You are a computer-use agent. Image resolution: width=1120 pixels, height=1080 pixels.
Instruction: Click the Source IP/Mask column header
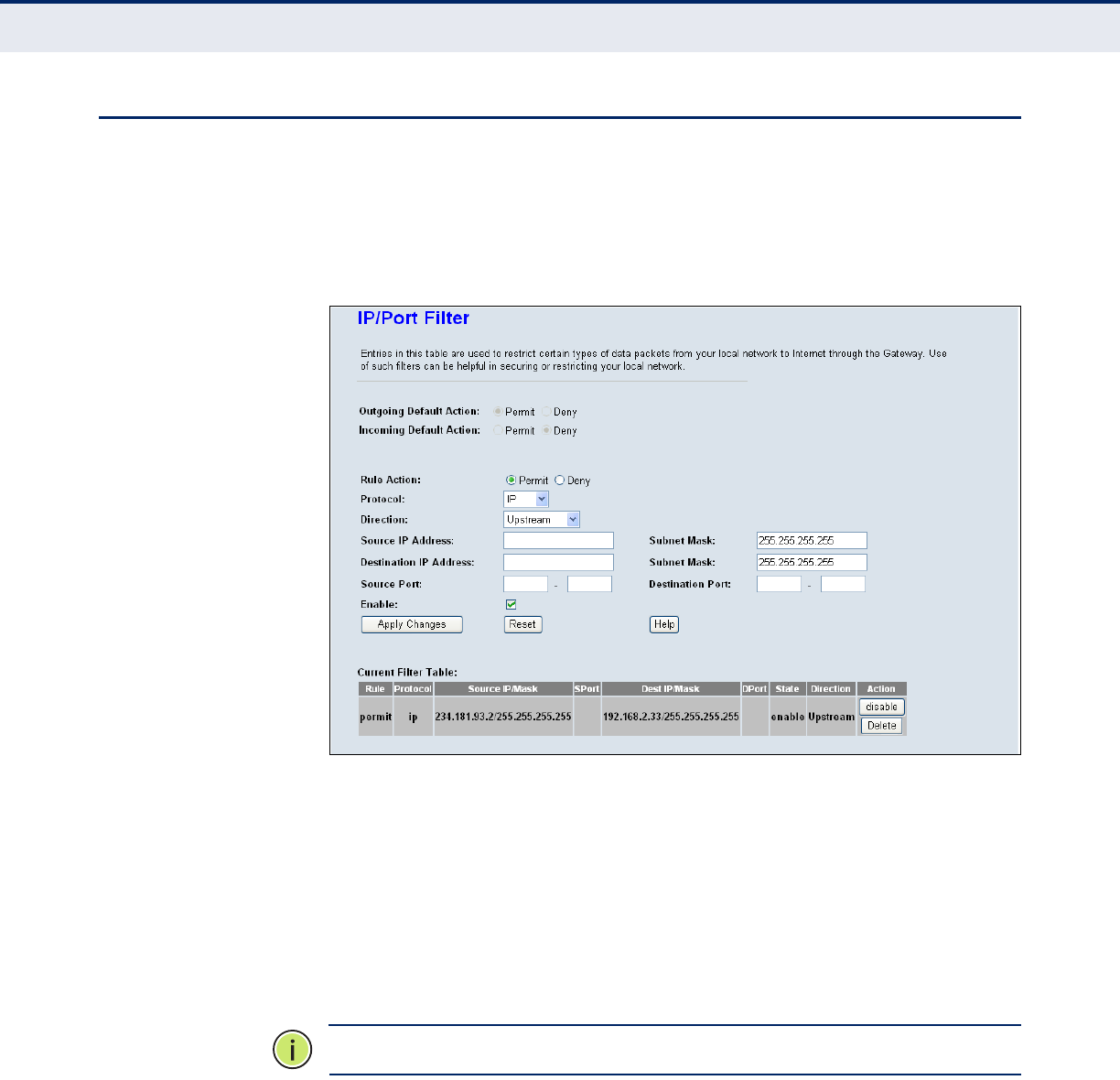[x=503, y=688]
